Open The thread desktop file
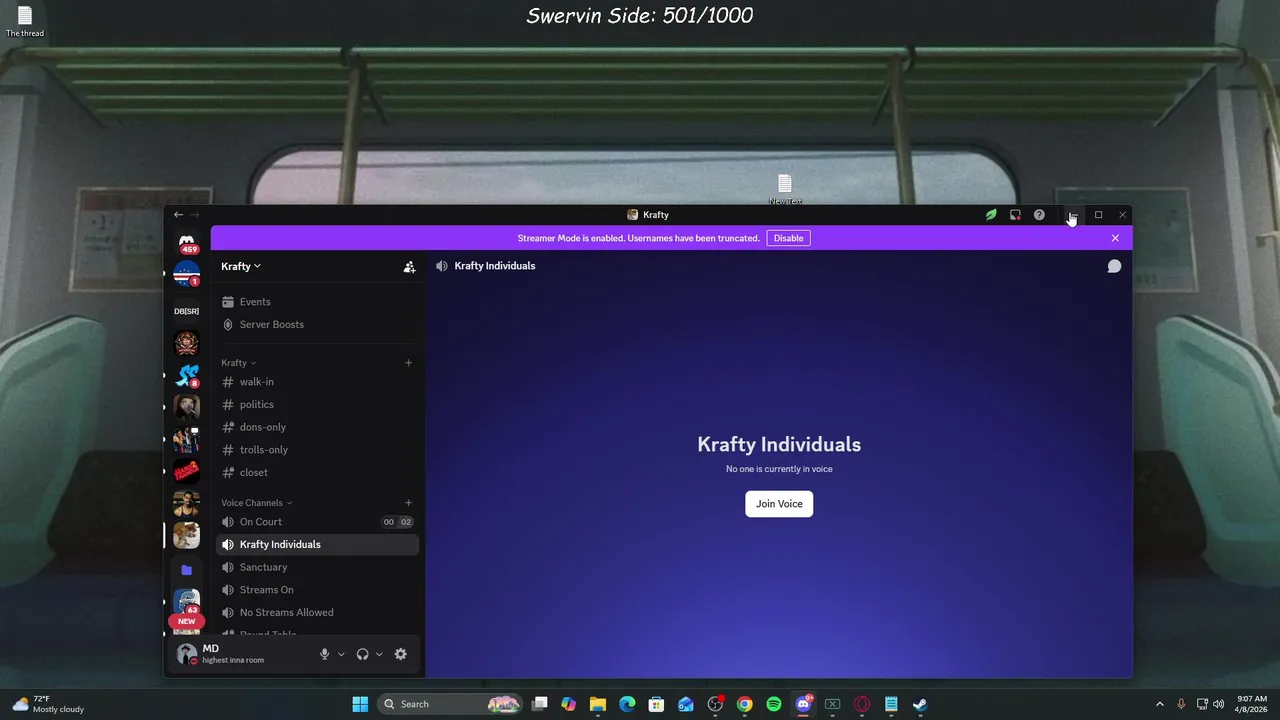This screenshot has width=1280, height=720. click(25, 22)
